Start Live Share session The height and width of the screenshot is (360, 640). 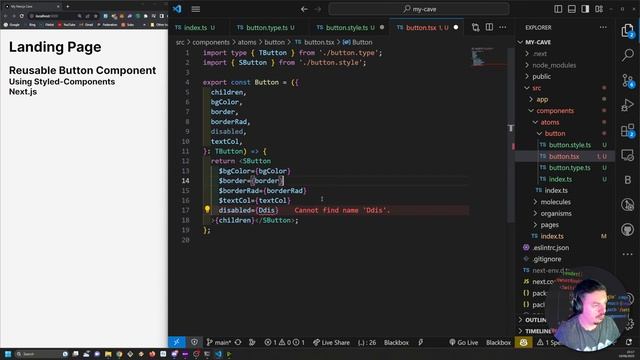click(x=331, y=342)
